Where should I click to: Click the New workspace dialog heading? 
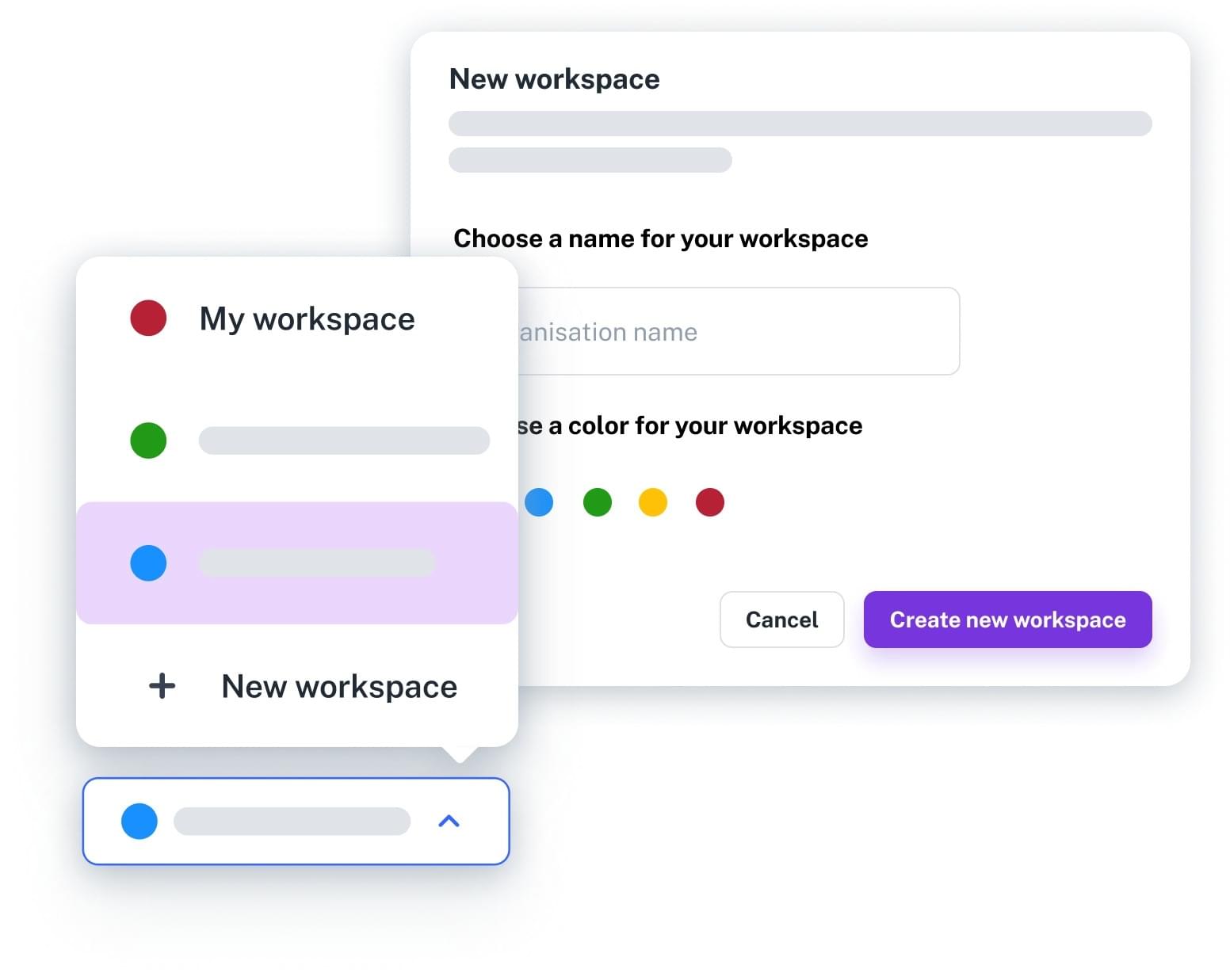pyautogui.click(x=554, y=79)
